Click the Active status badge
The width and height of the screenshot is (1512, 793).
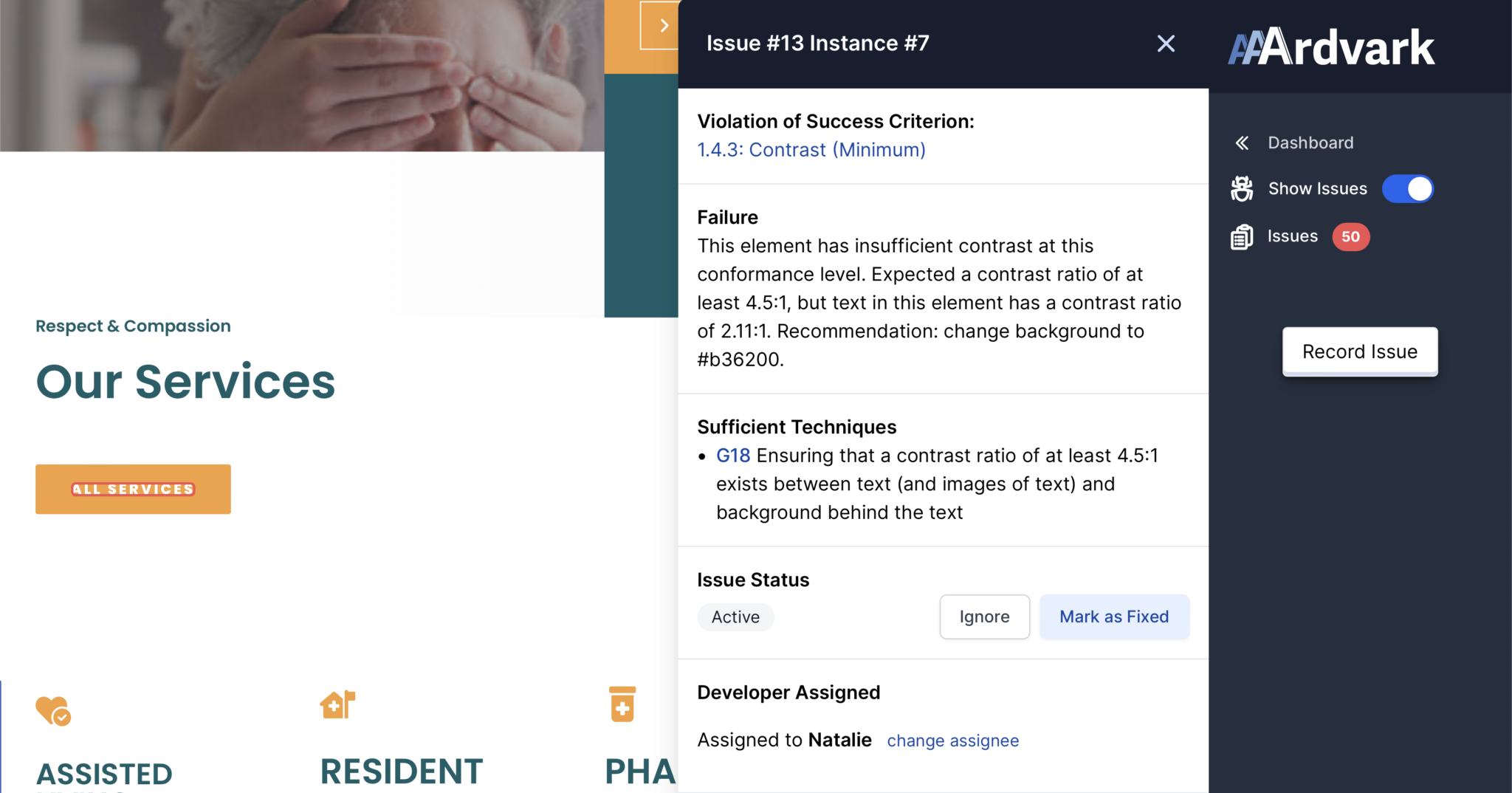[x=735, y=617]
